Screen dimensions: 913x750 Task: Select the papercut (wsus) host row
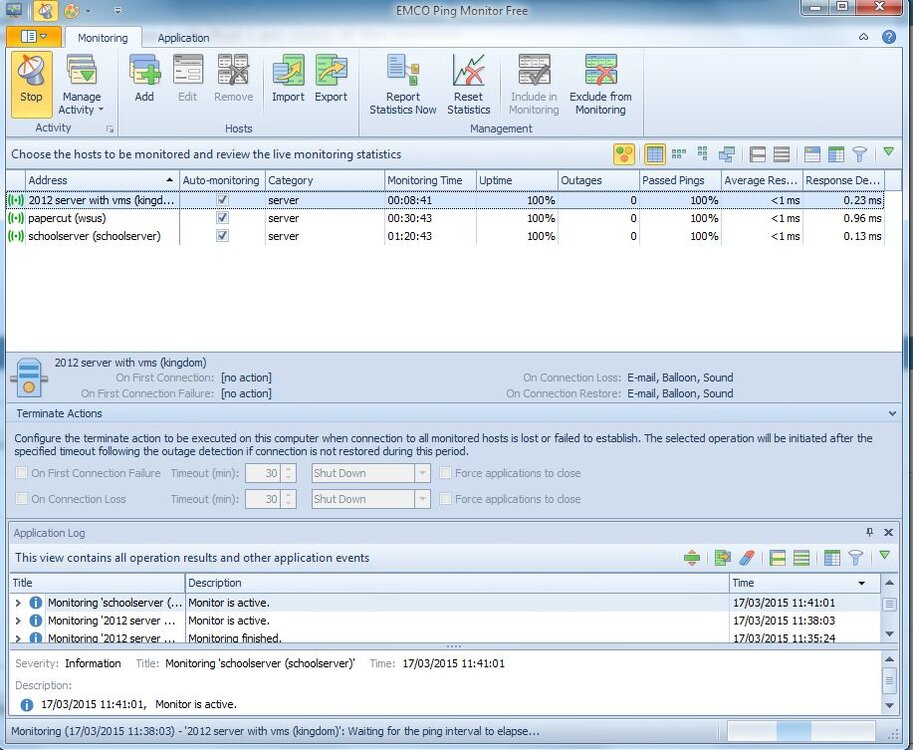445,218
